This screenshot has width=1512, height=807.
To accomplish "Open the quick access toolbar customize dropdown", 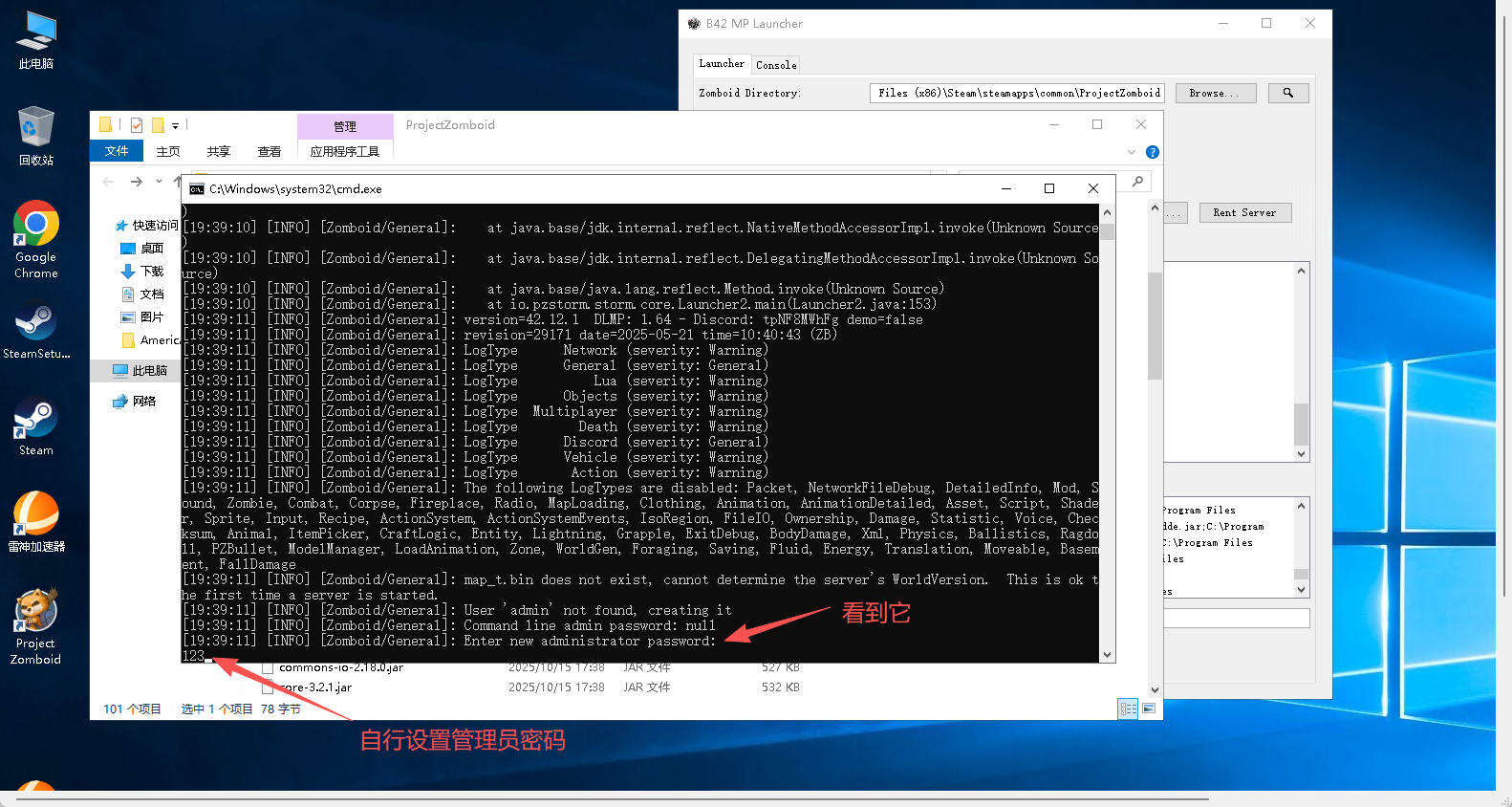I will (x=176, y=126).
